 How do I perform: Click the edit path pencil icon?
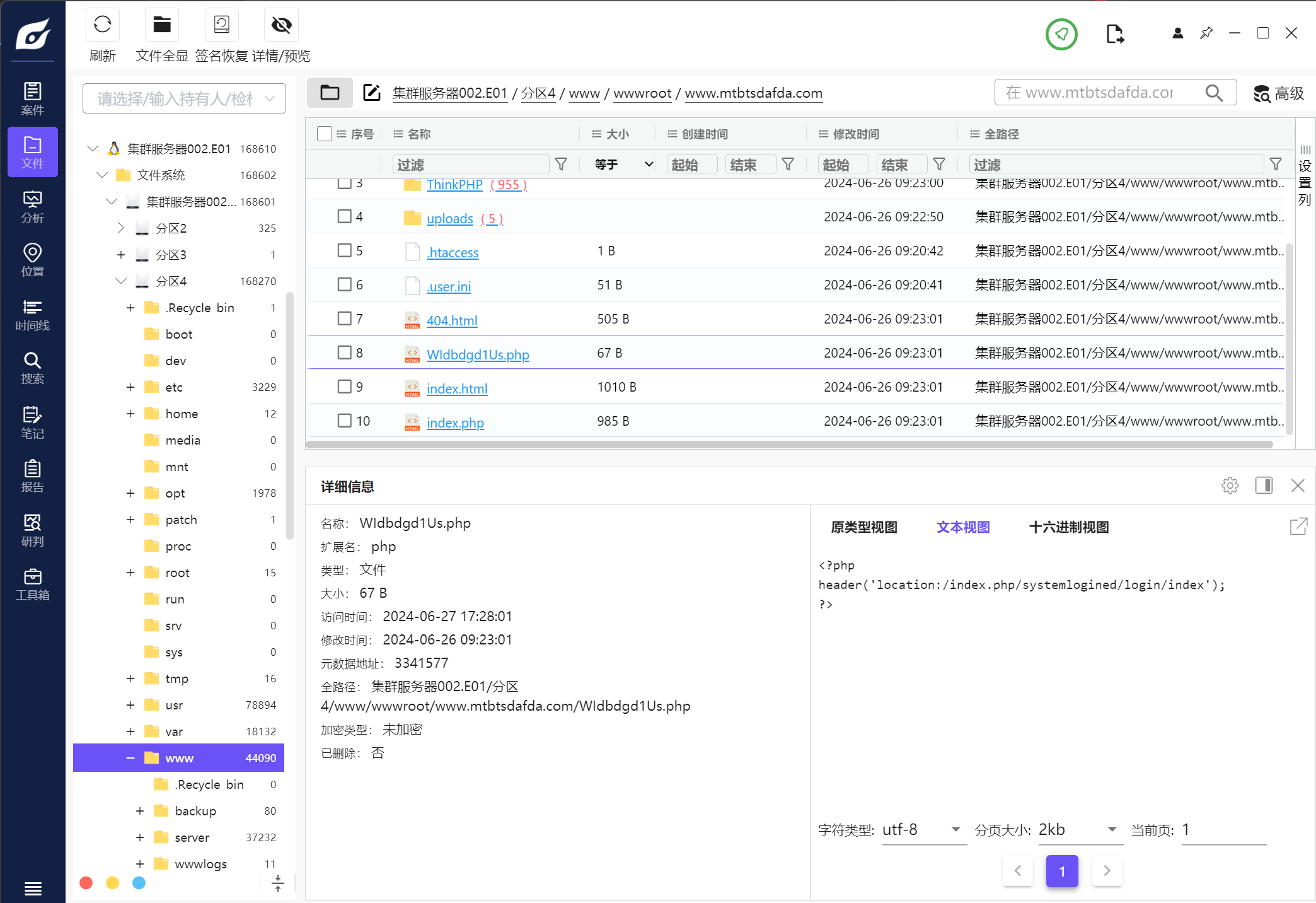372,93
